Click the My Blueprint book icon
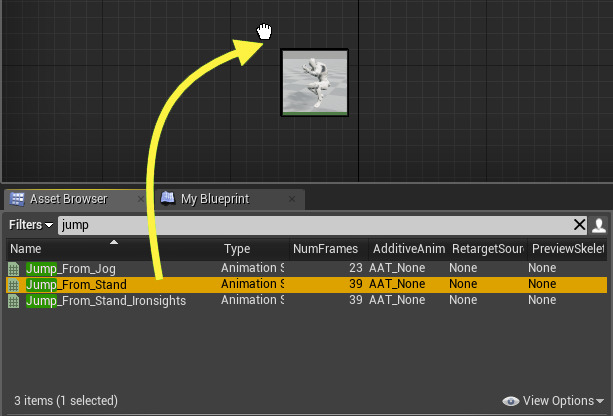Viewport: 613px width, 416px height. [168, 198]
